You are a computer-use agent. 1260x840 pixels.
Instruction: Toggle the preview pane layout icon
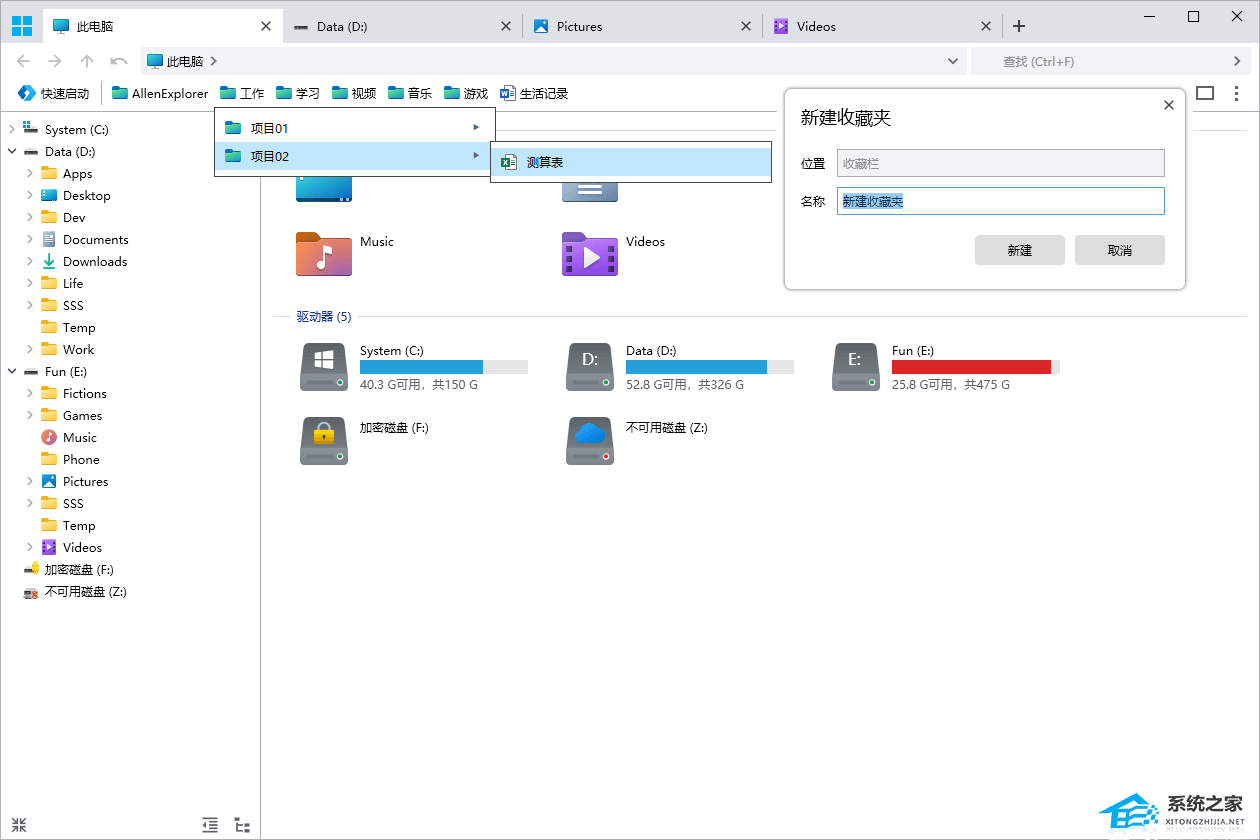[1205, 93]
